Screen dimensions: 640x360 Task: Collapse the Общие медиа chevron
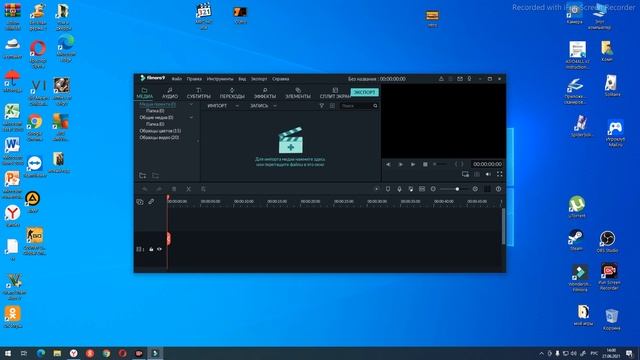point(191,118)
